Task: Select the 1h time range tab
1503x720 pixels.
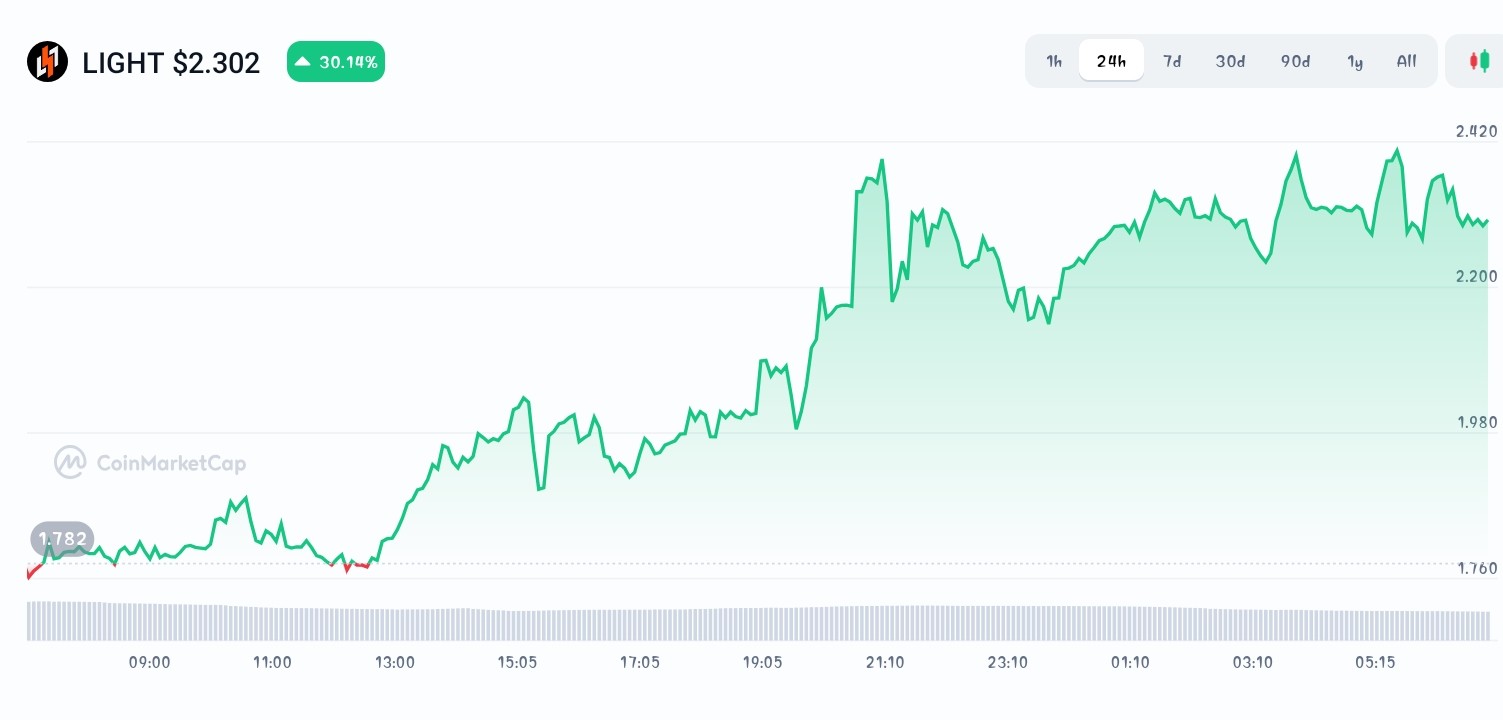Action: pos(1054,61)
